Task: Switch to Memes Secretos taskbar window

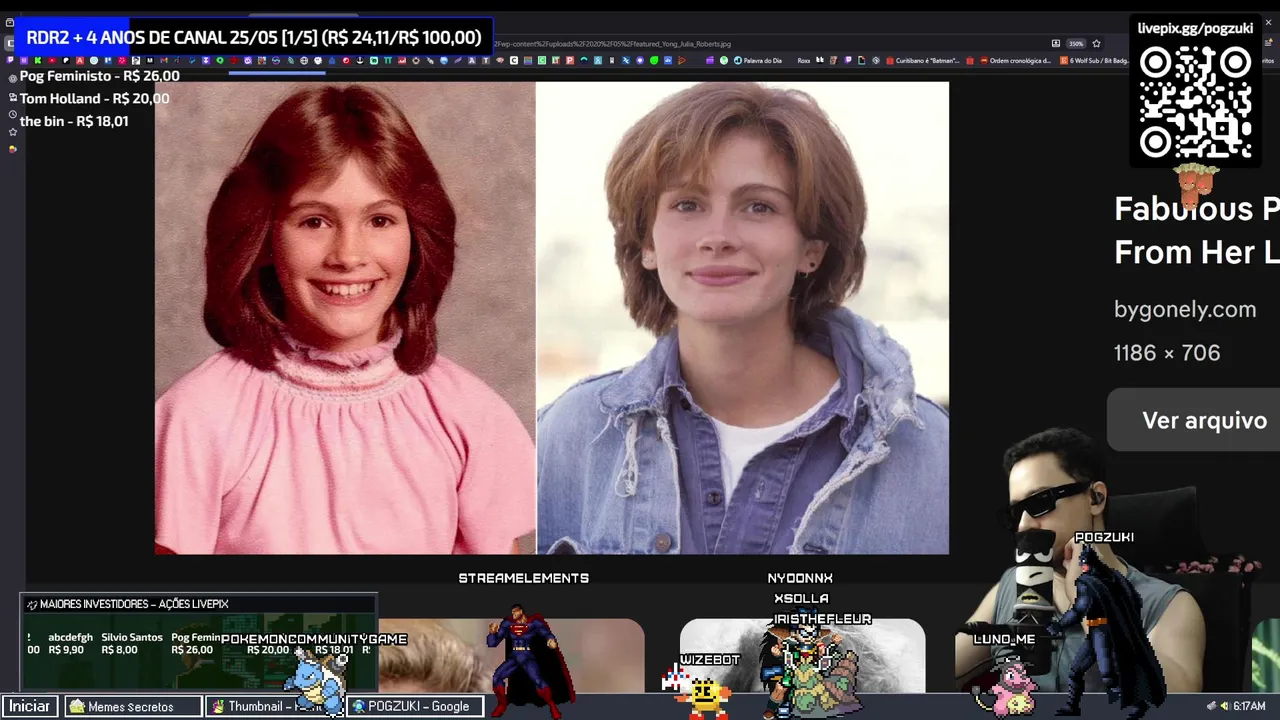Action: pos(131,706)
